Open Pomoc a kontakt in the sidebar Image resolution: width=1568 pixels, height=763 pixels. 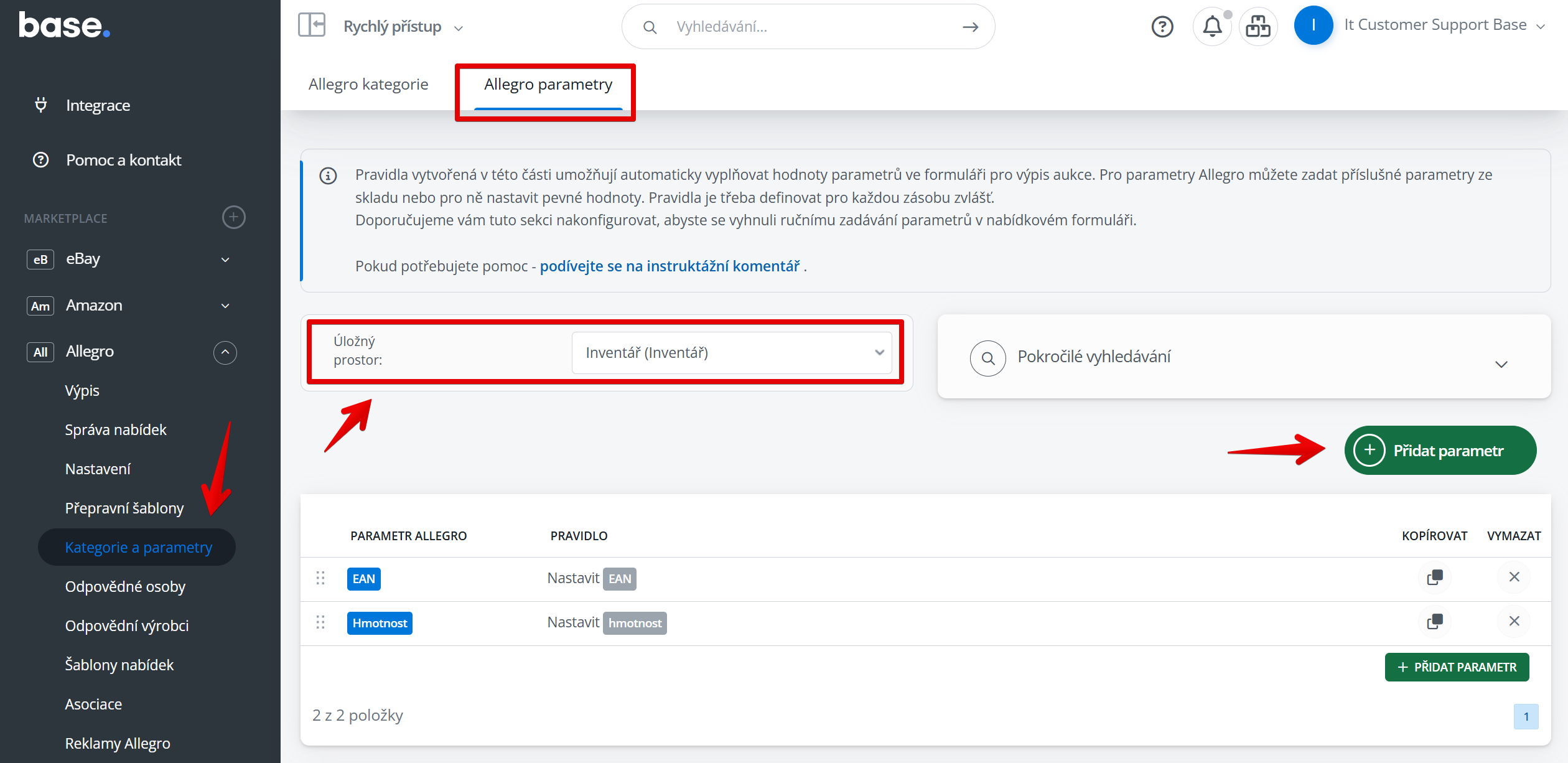pyautogui.click(x=124, y=160)
